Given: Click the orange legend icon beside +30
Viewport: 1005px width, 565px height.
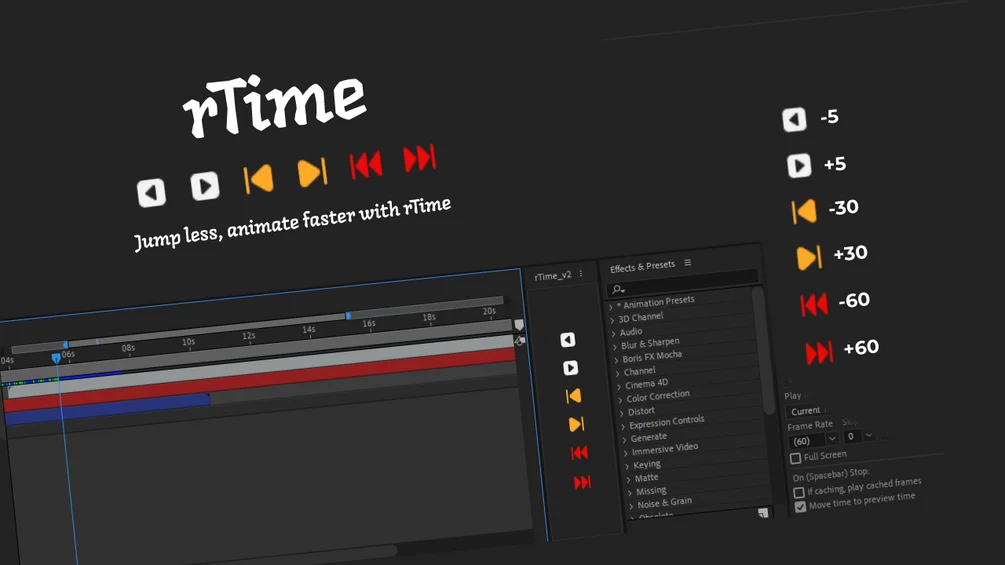Looking at the screenshot, I should (809, 257).
